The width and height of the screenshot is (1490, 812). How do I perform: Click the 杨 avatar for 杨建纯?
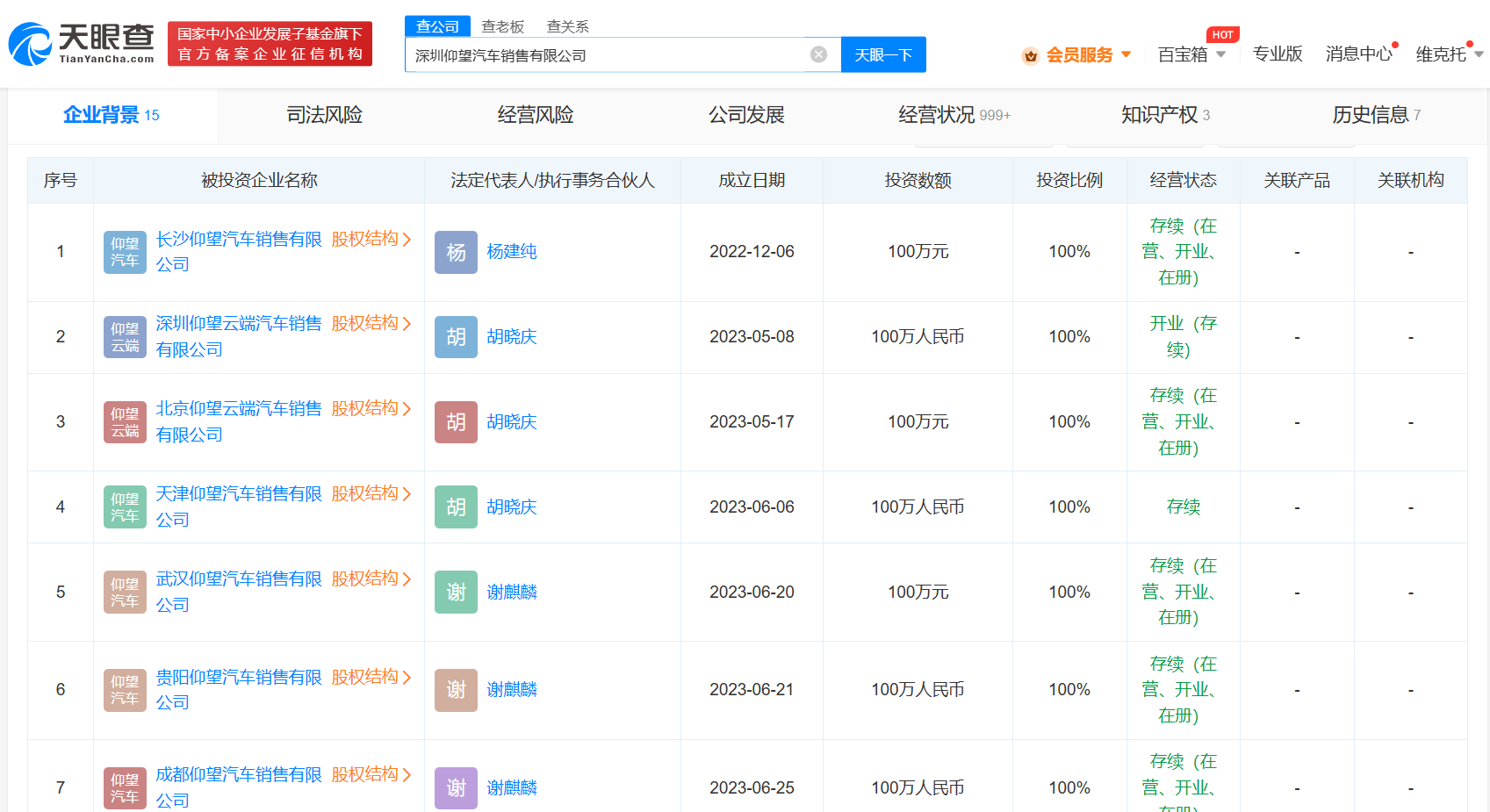point(456,252)
